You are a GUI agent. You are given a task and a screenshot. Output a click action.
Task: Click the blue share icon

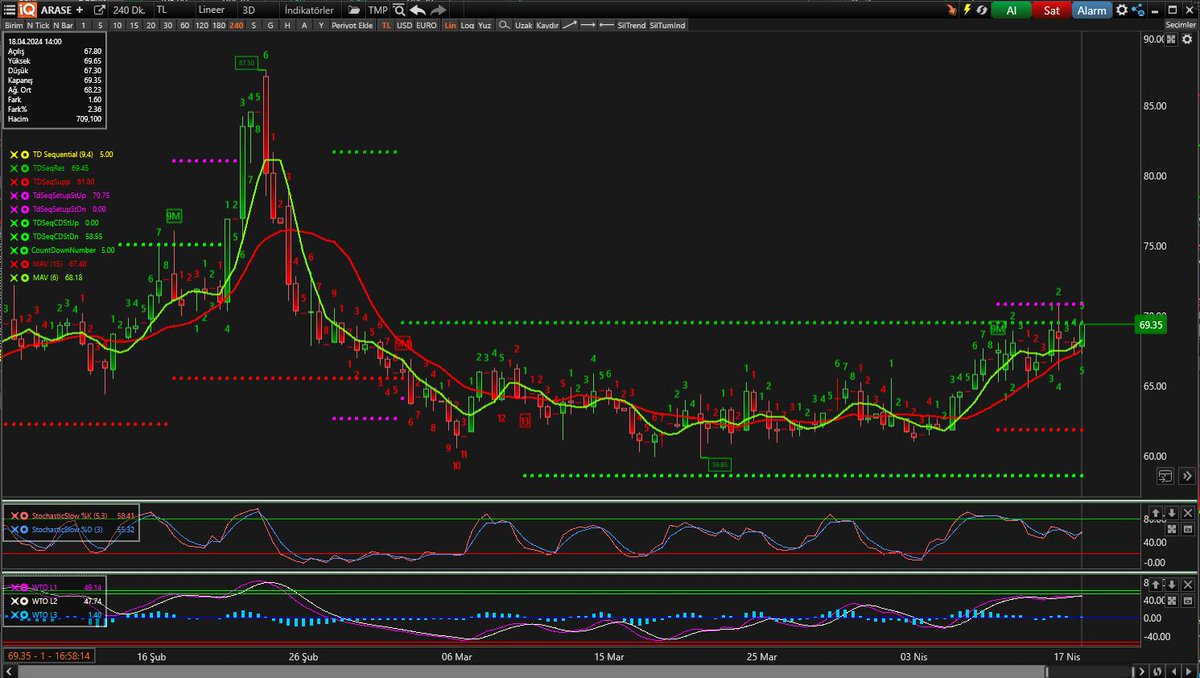click(x=1137, y=10)
